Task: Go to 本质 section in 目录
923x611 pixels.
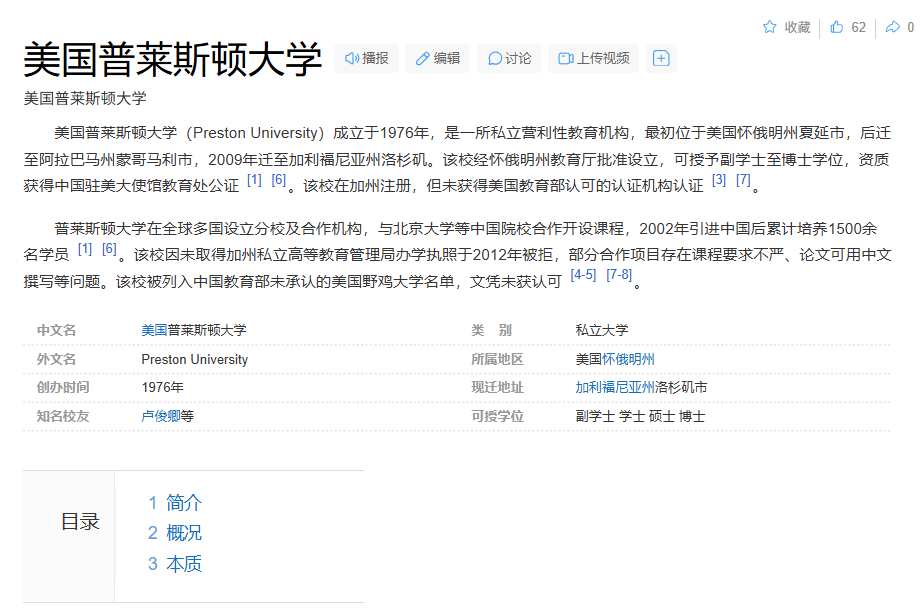Action: pos(183,564)
